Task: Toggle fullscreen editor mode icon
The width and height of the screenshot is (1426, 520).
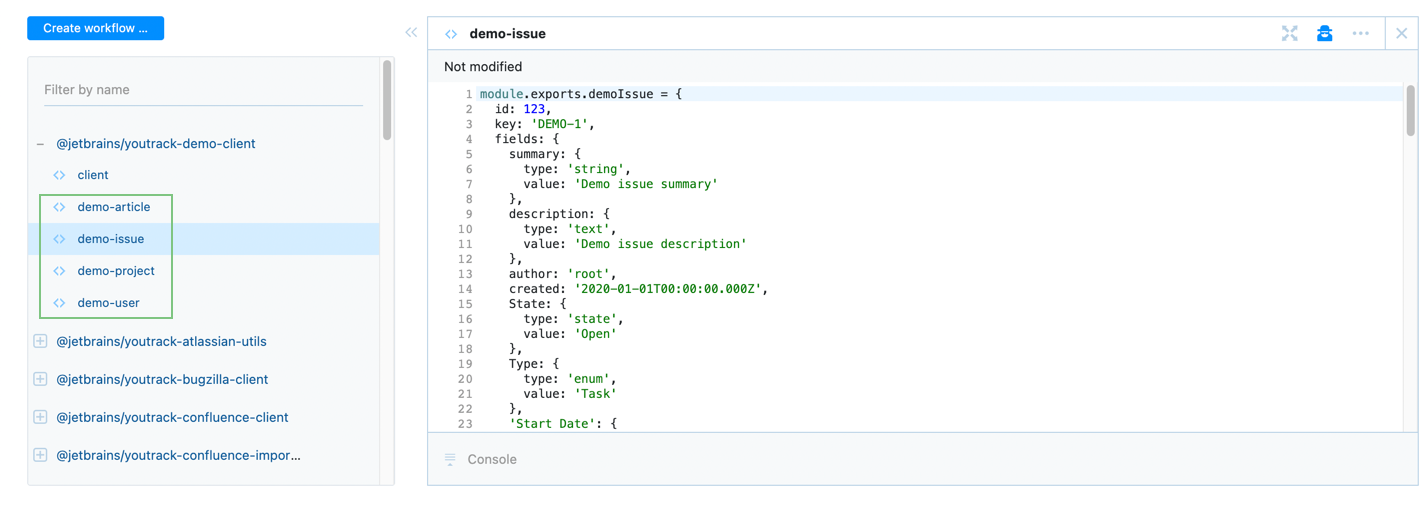Action: pos(1290,34)
